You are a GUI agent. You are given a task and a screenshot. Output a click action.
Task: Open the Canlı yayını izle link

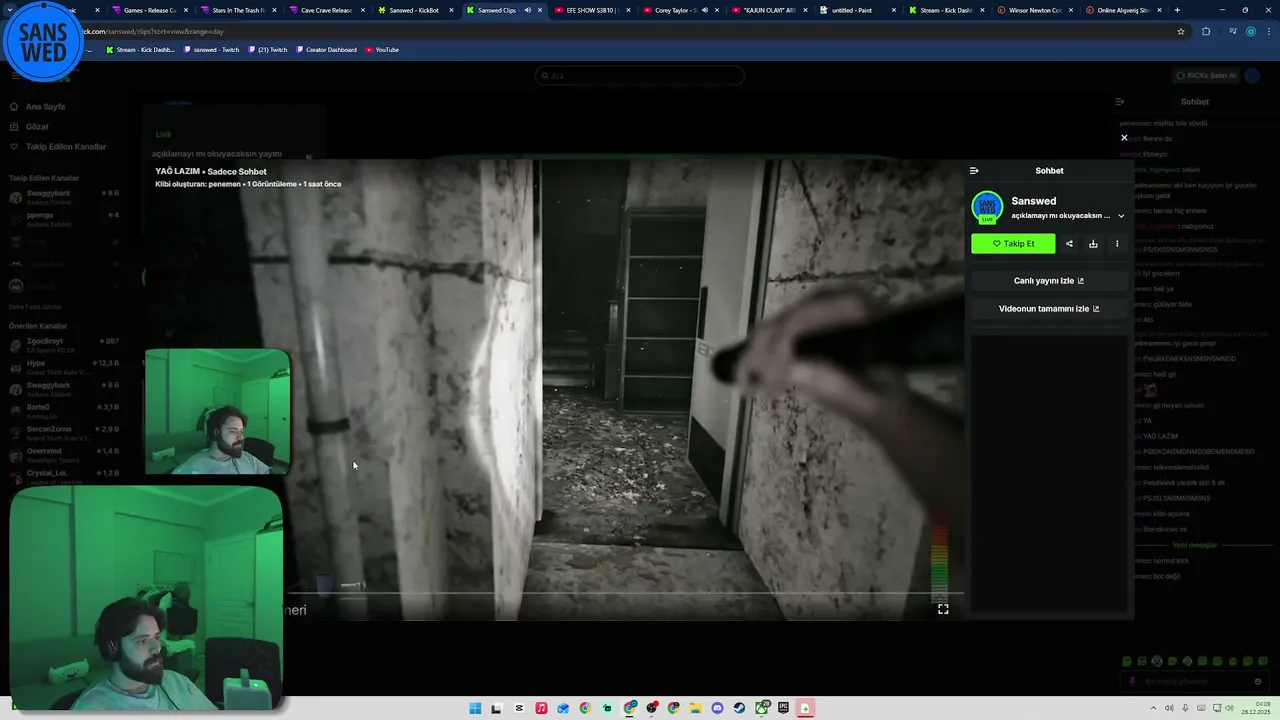click(x=1049, y=281)
